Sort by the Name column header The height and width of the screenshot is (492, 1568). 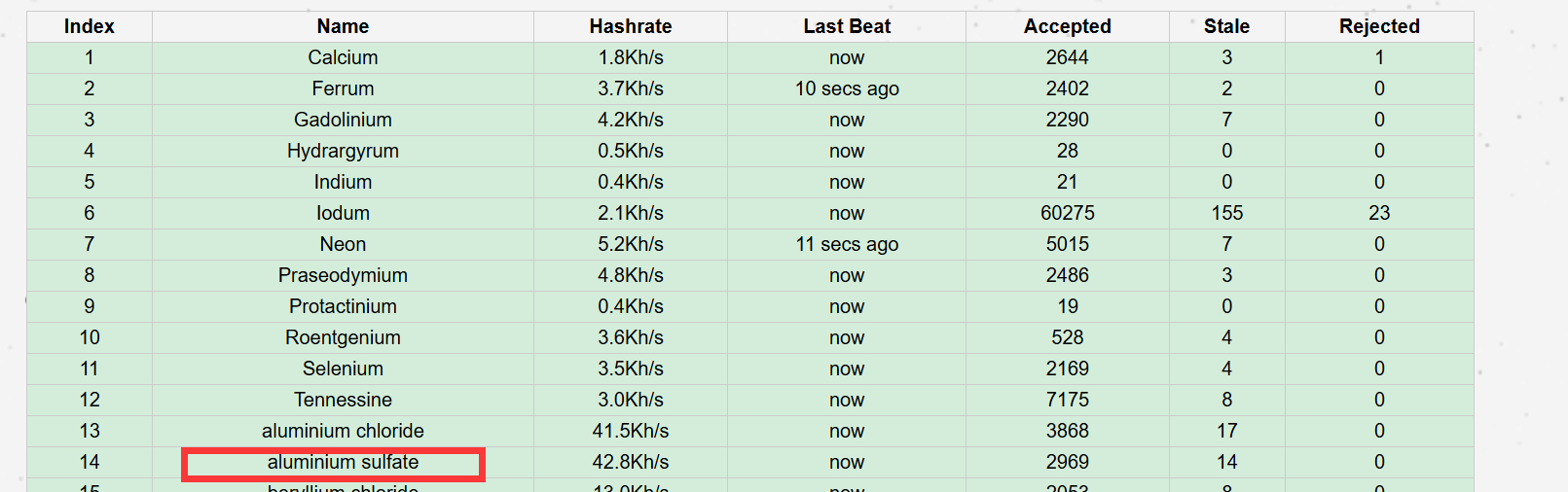coord(343,26)
